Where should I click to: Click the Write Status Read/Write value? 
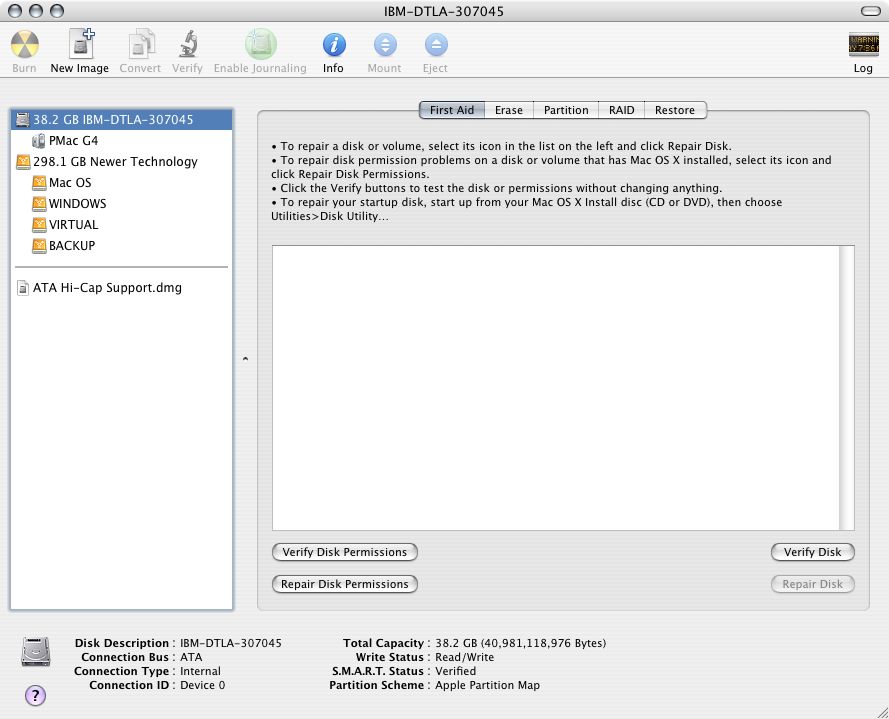(464, 657)
